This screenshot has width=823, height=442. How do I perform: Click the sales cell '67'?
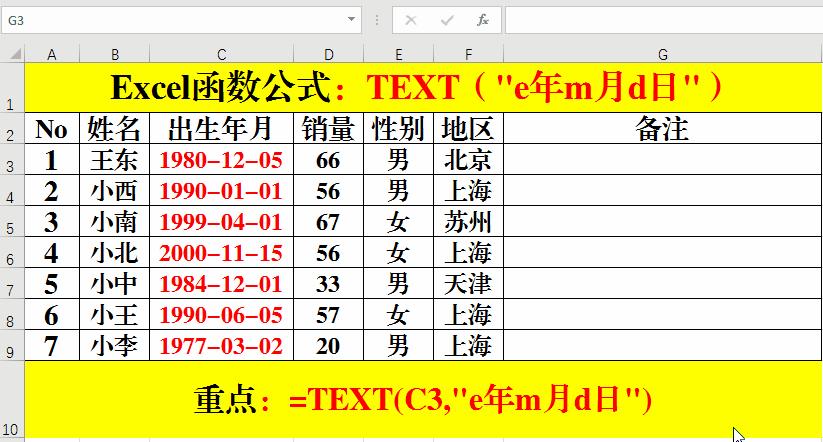pyautogui.click(x=329, y=222)
